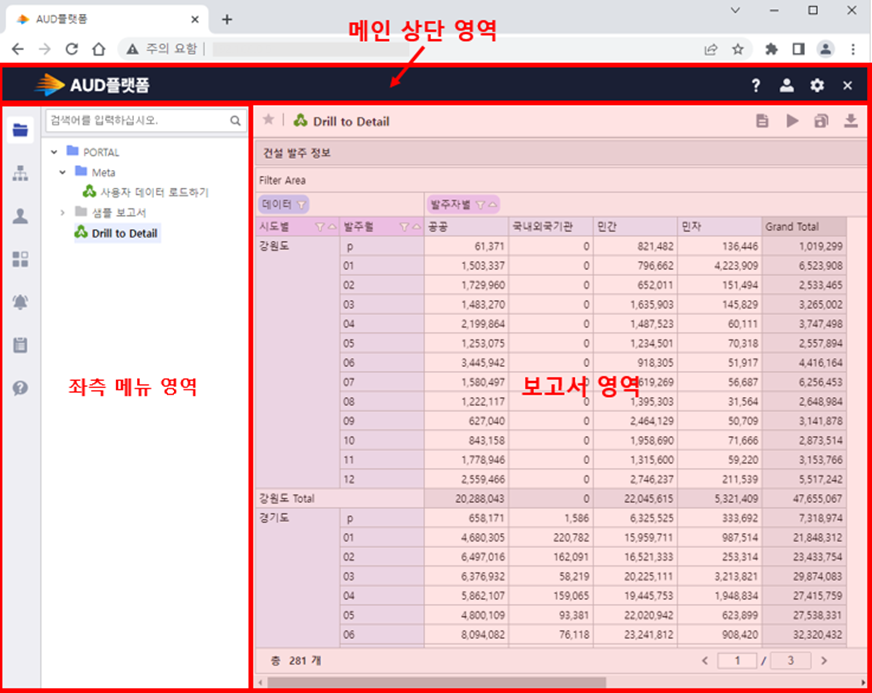
Task: Click the bell notification sidebar icon
Action: click(20, 302)
